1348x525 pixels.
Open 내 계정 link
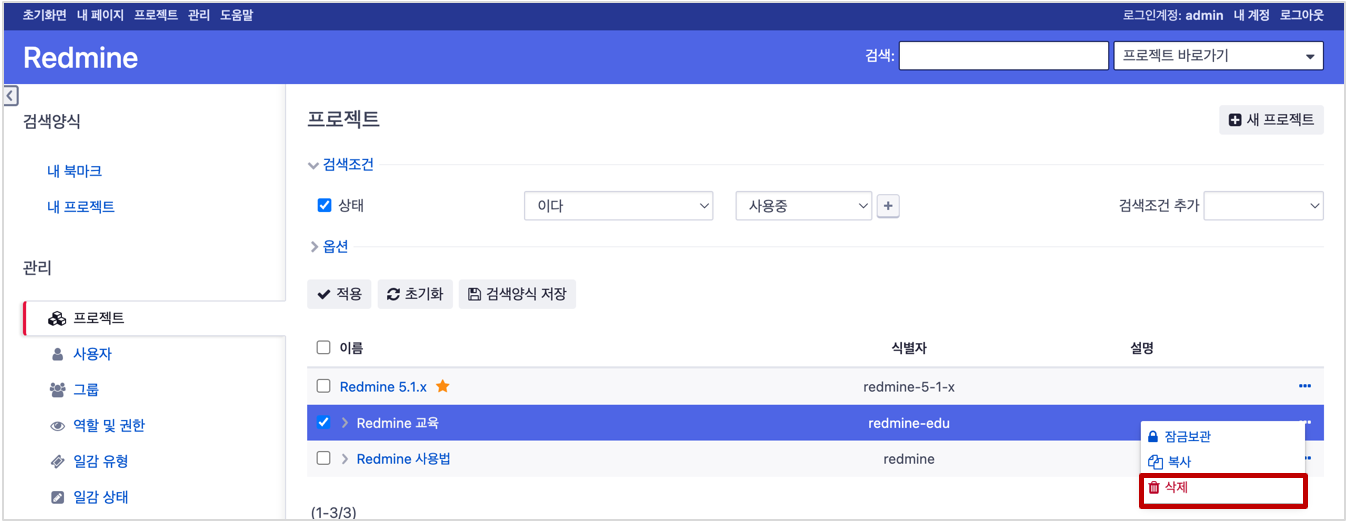1251,15
